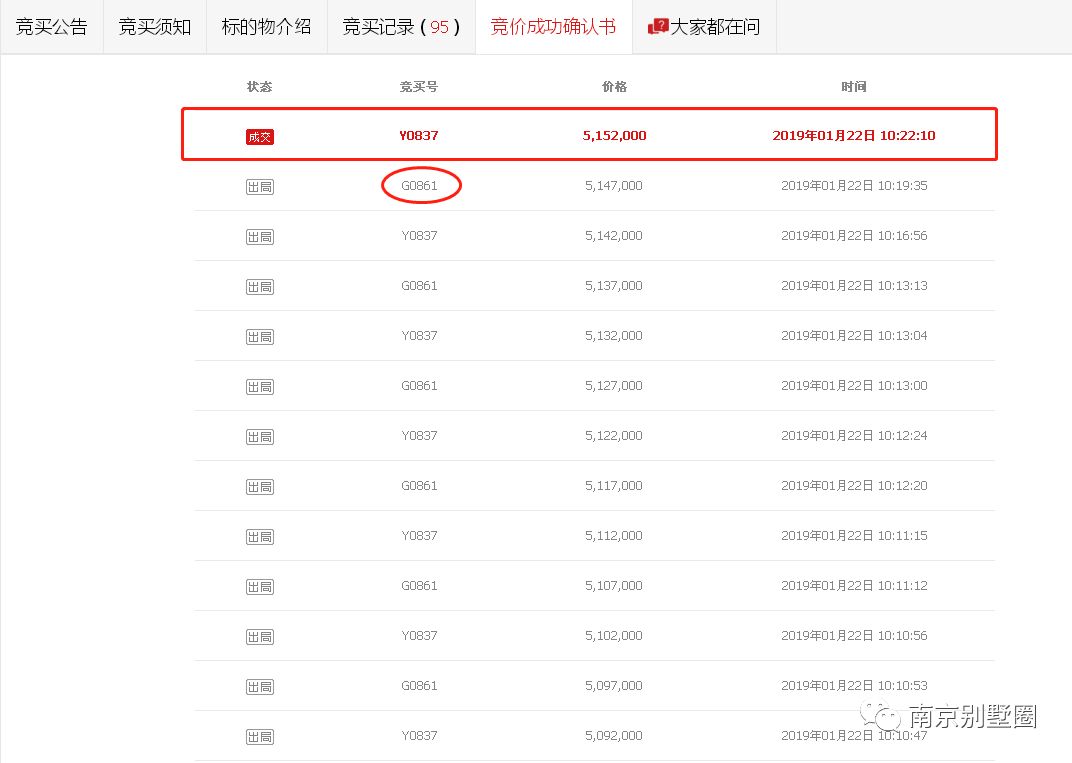The height and width of the screenshot is (763, 1072).
Task: Open the 竞买记录(95) tab
Action: [401, 27]
